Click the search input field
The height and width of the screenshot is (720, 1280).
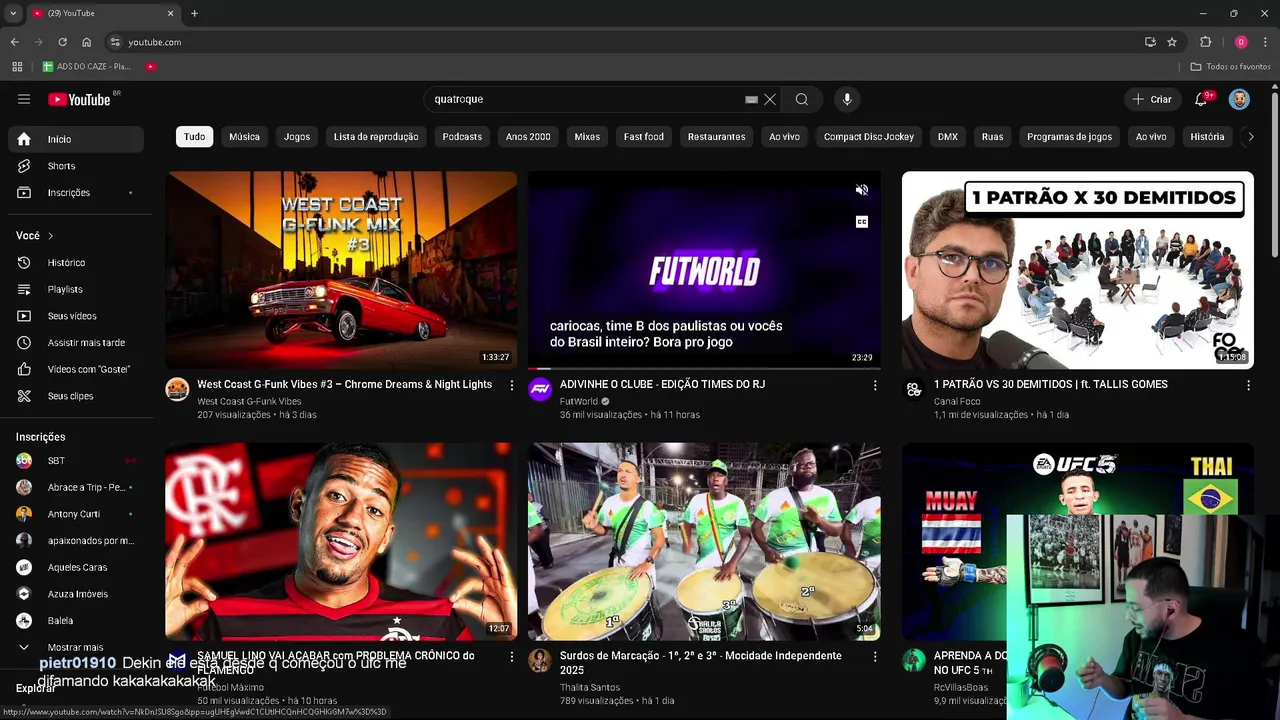pos(585,99)
